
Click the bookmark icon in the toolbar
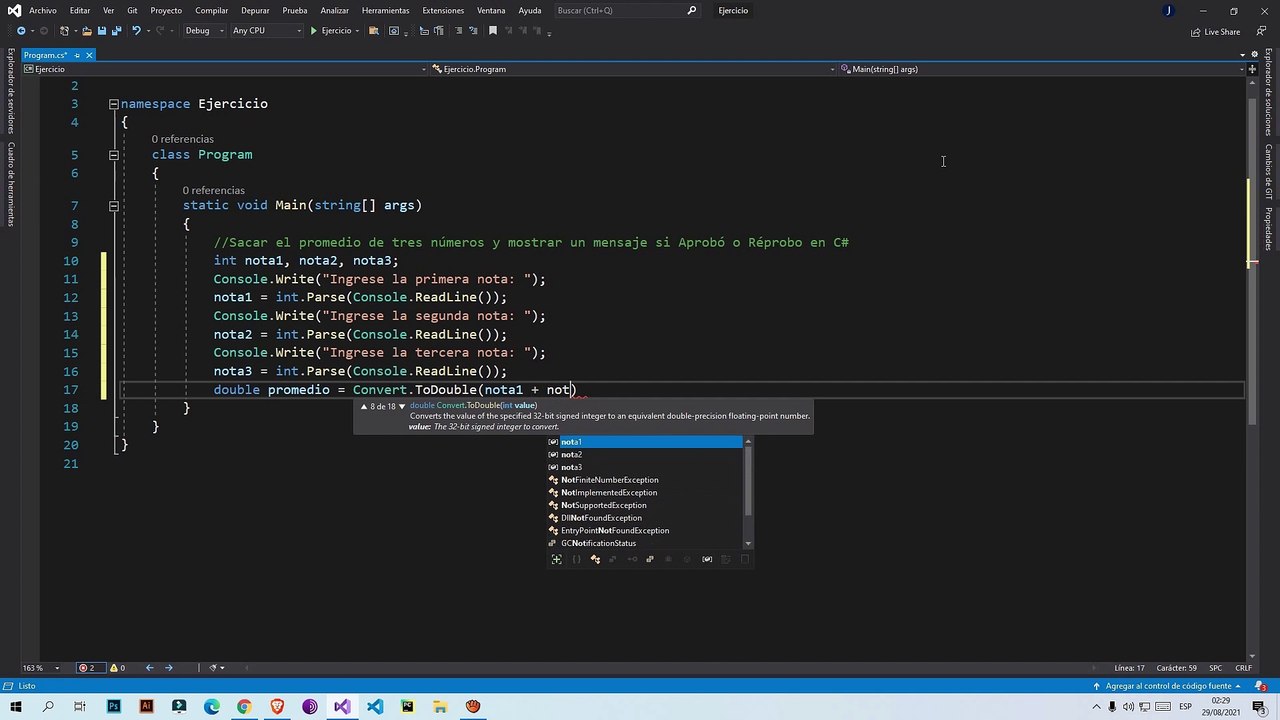tap(492, 31)
